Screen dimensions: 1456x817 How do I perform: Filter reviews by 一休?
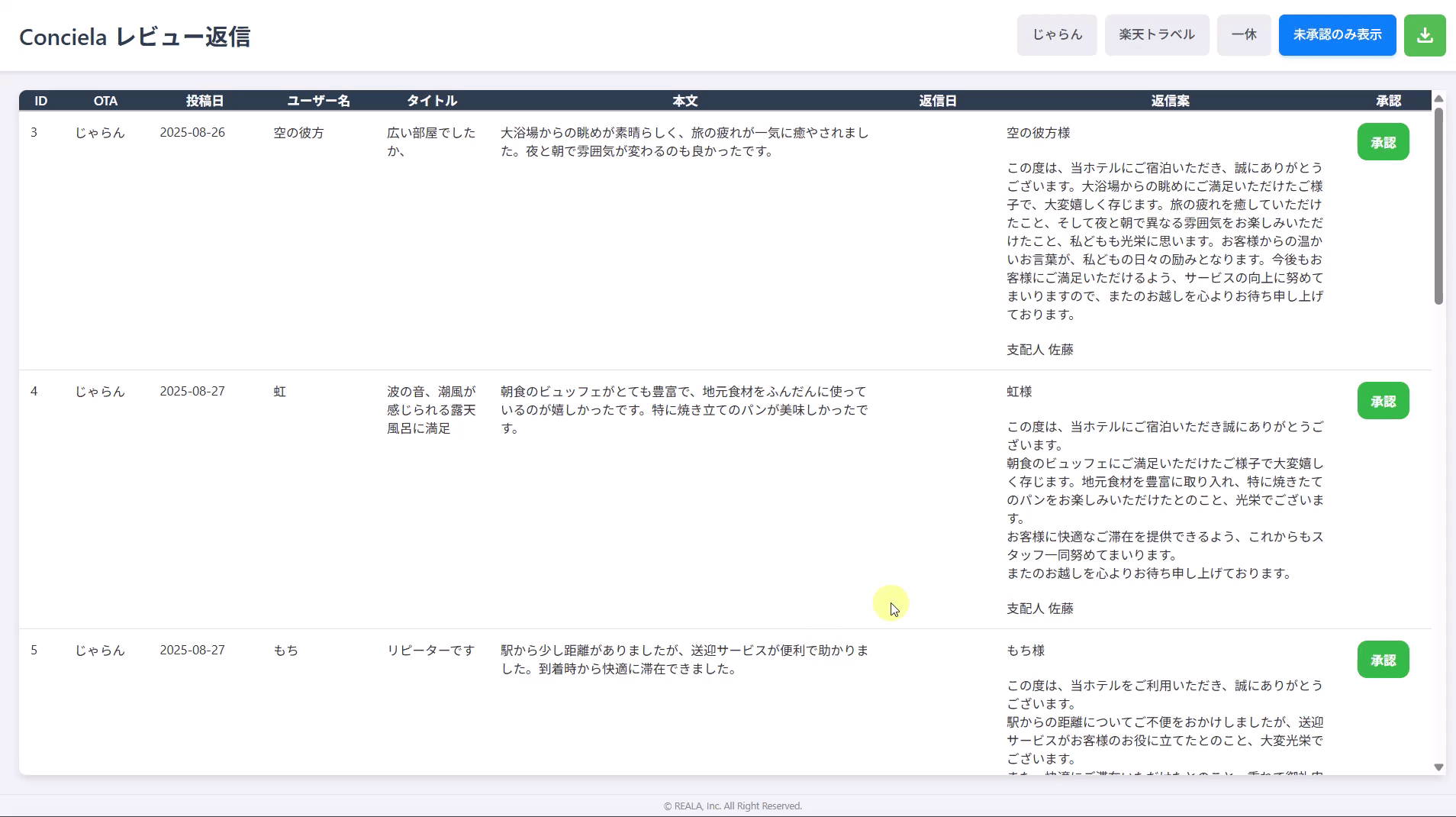pyautogui.click(x=1243, y=35)
